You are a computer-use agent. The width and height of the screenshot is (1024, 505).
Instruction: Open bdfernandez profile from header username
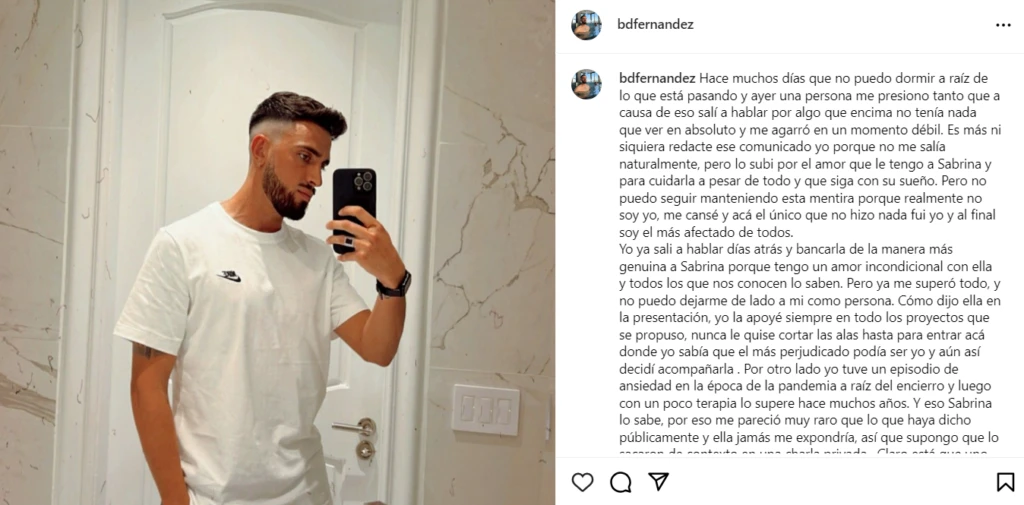tap(655, 25)
